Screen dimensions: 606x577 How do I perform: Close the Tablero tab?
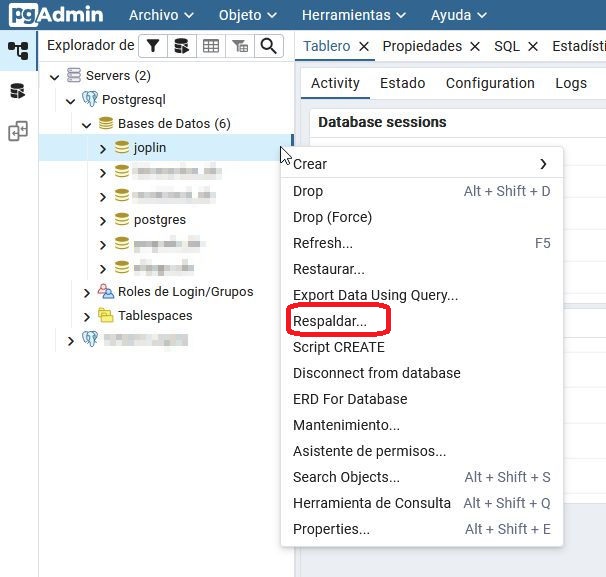pos(364,46)
